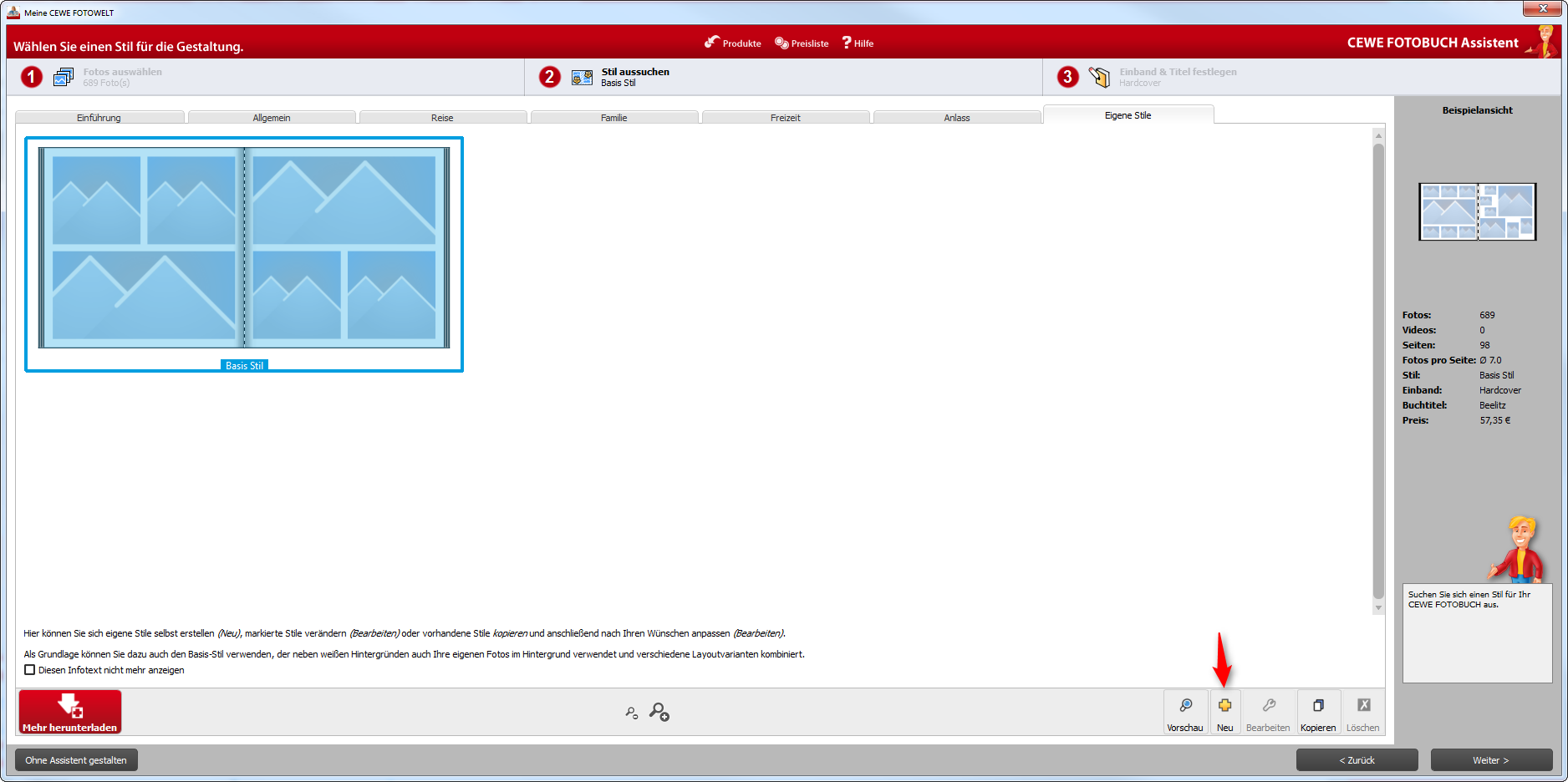Click Ohne Assistent gestalten button

click(76, 760)
